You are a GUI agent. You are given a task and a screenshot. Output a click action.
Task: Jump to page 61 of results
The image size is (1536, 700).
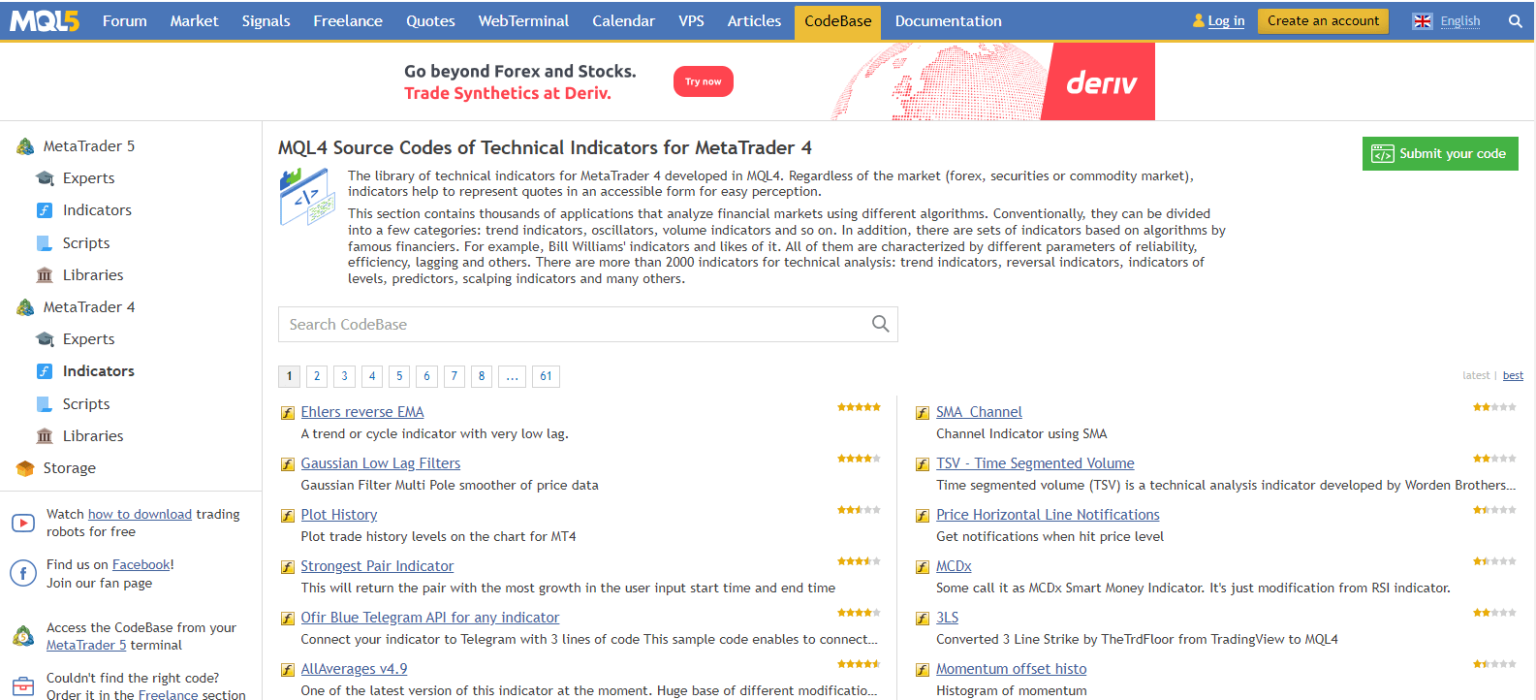[545, 375]
